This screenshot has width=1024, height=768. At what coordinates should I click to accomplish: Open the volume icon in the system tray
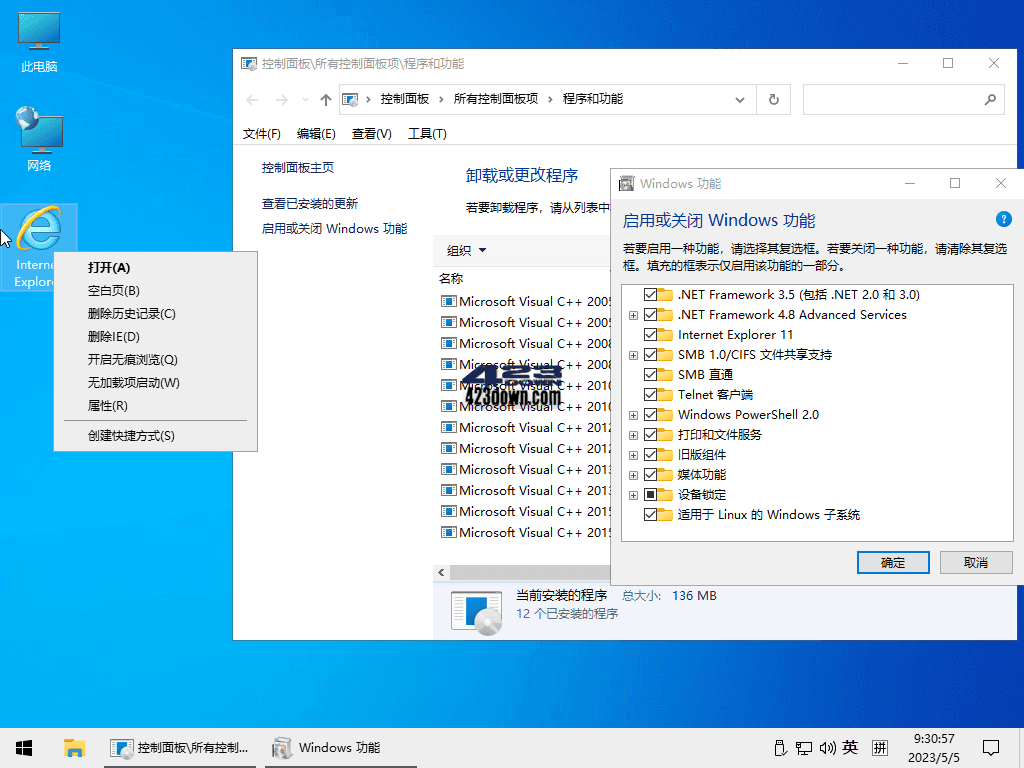pos(828,747)
